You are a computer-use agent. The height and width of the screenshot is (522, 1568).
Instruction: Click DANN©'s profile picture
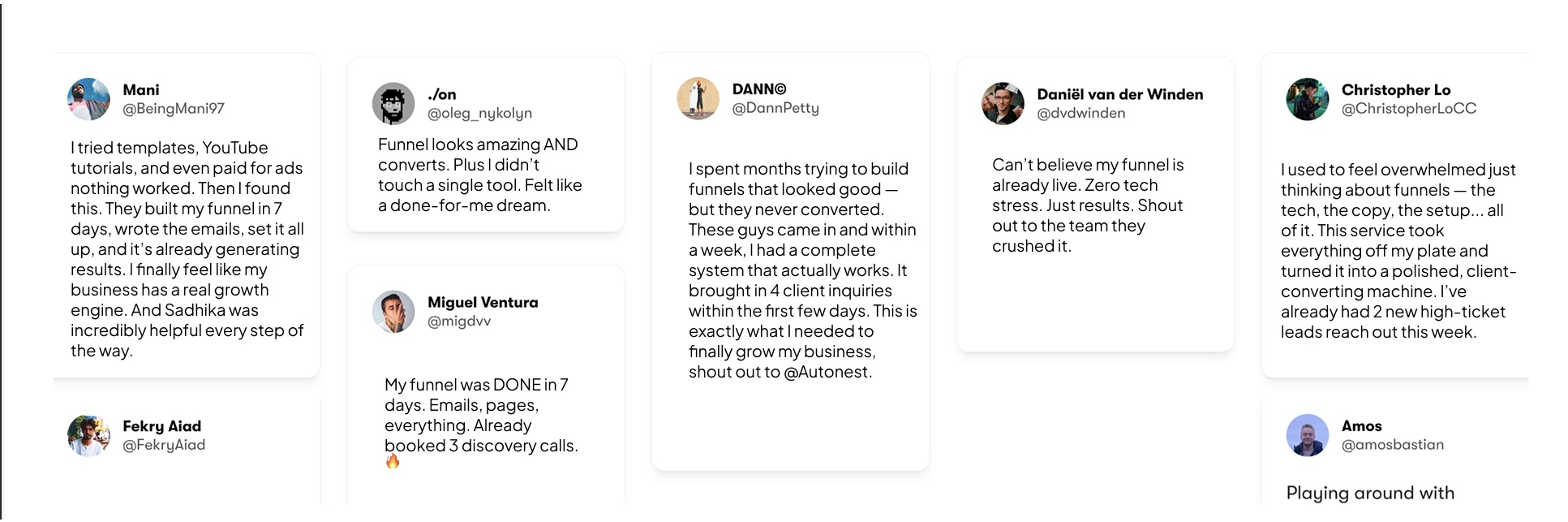(x=698, y=98)
